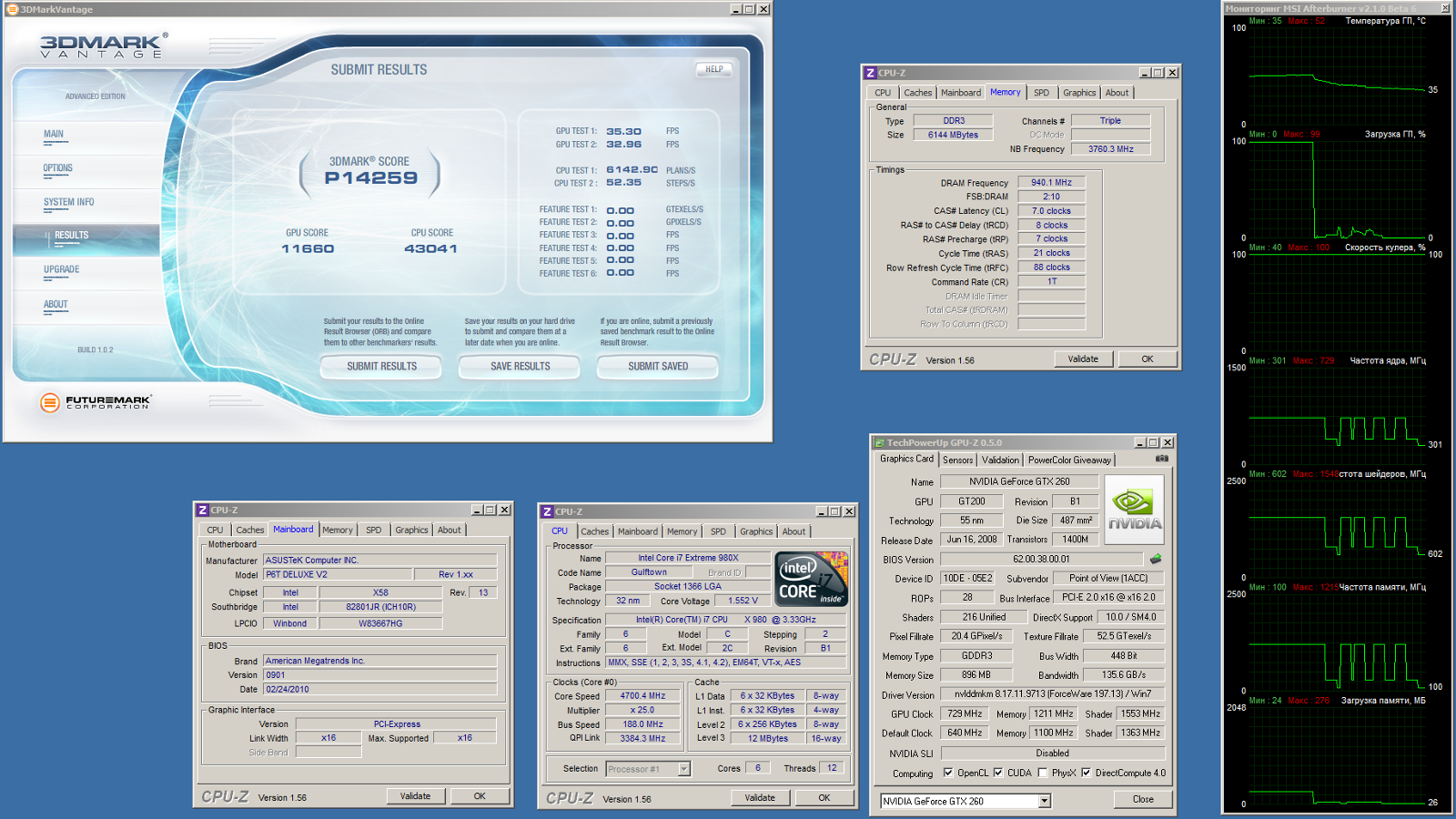The height and width of the screenshot is (819, 1456).
Task: Click the 3DMark score P14259
Action: 371,178
